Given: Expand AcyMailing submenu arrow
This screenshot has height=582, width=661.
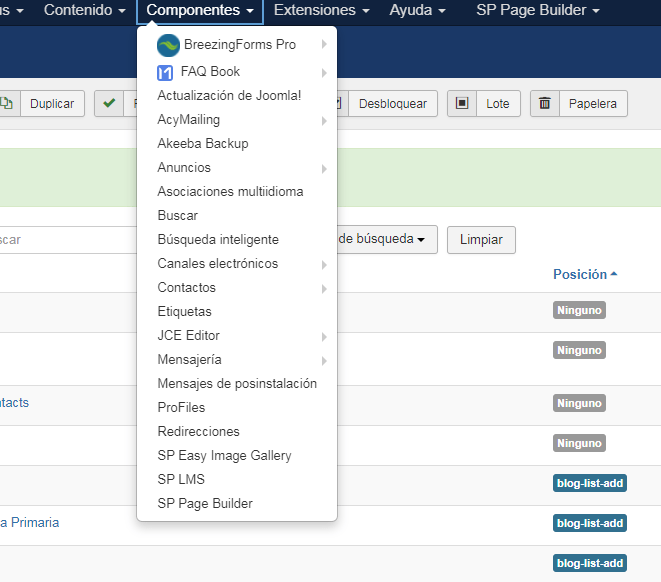Looking at the screenshot, I should coord(324,121).
